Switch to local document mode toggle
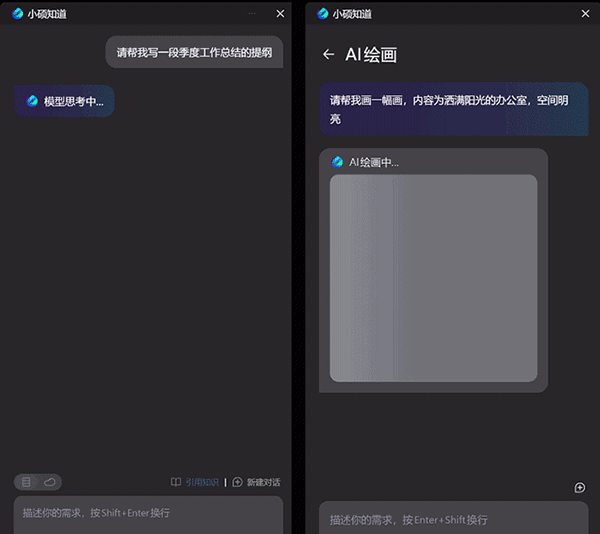The image size is (600, 534). [27, 482]
